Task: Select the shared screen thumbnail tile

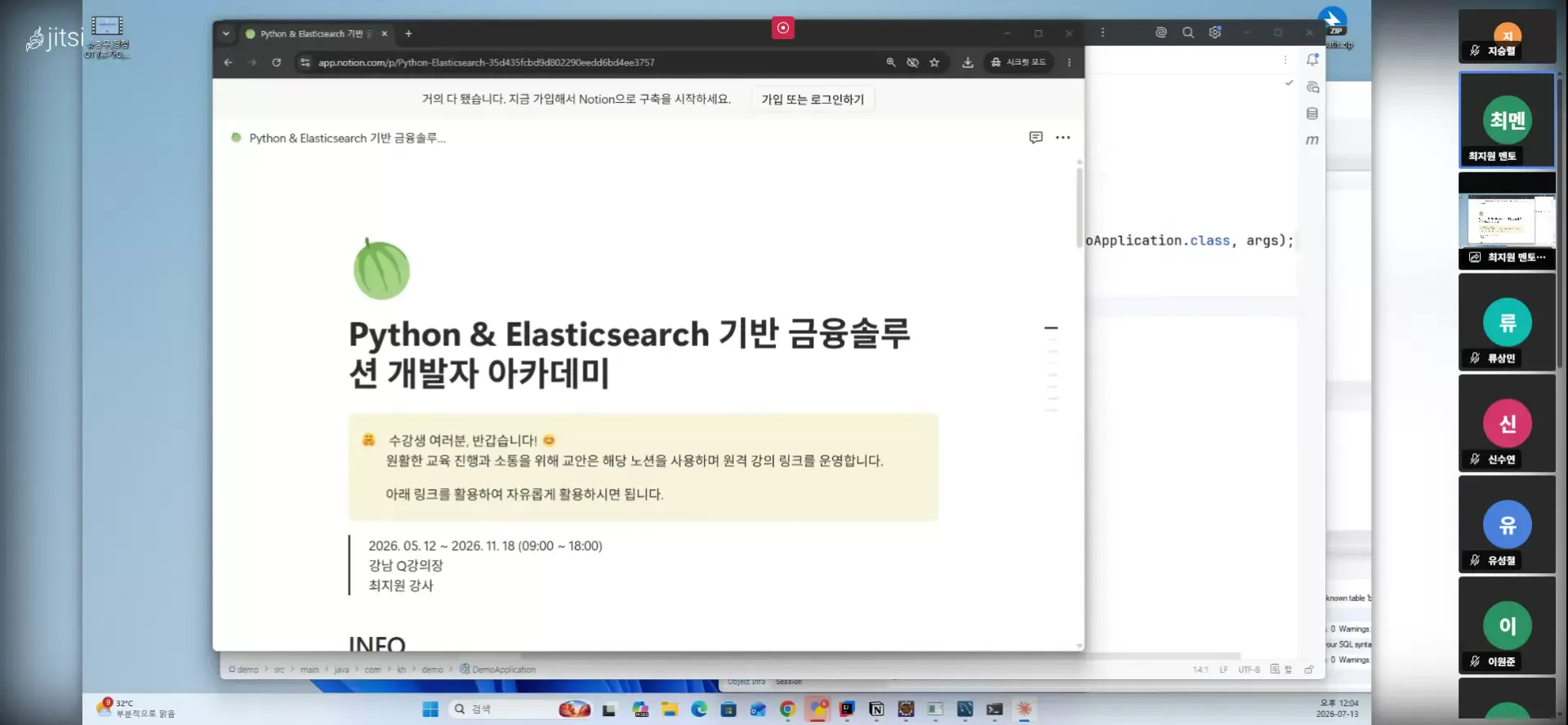Action: pyautogui.click(x=1507, y=220)
